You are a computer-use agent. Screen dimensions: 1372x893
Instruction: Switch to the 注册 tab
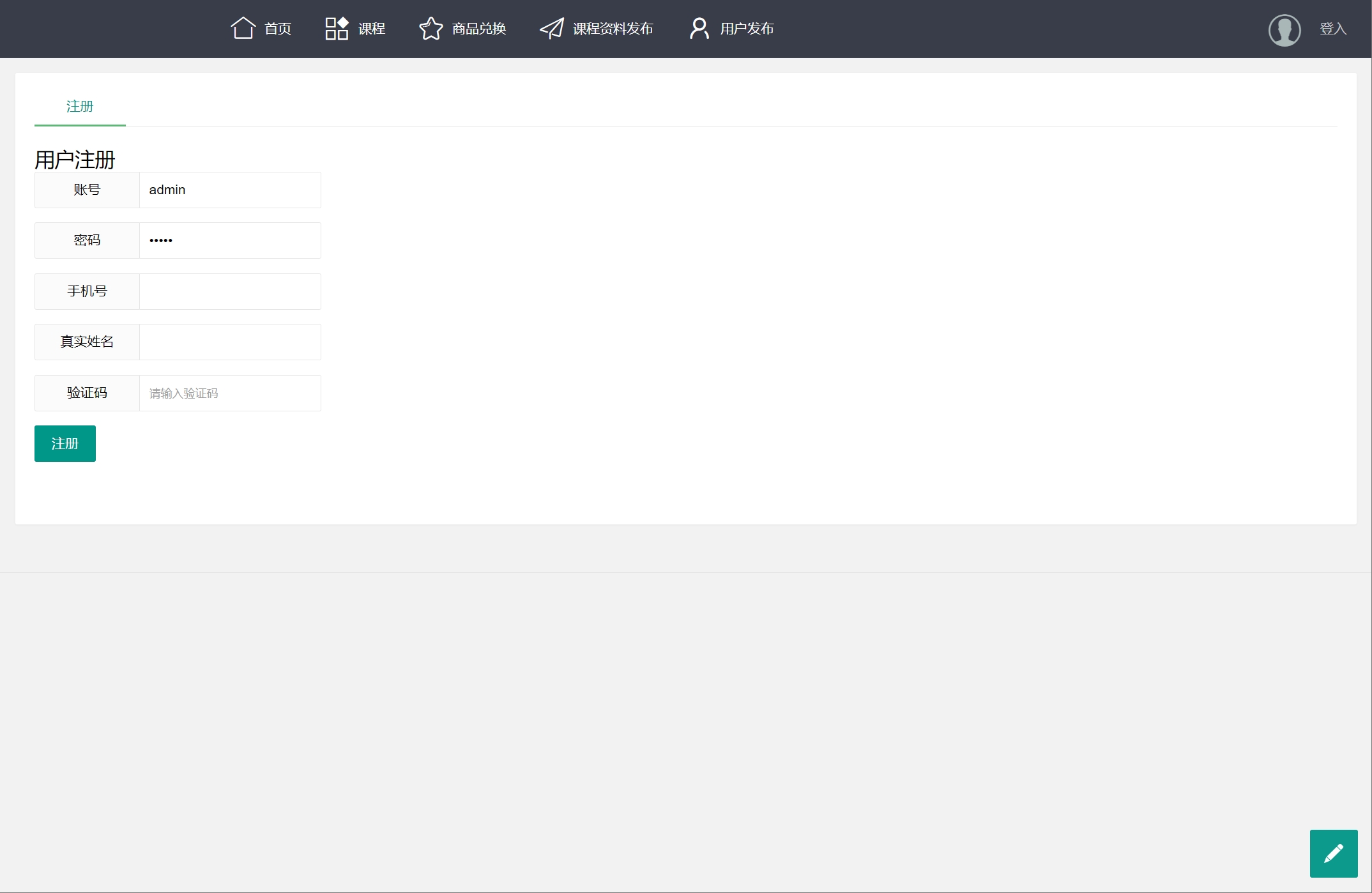(x=80, y=107)
